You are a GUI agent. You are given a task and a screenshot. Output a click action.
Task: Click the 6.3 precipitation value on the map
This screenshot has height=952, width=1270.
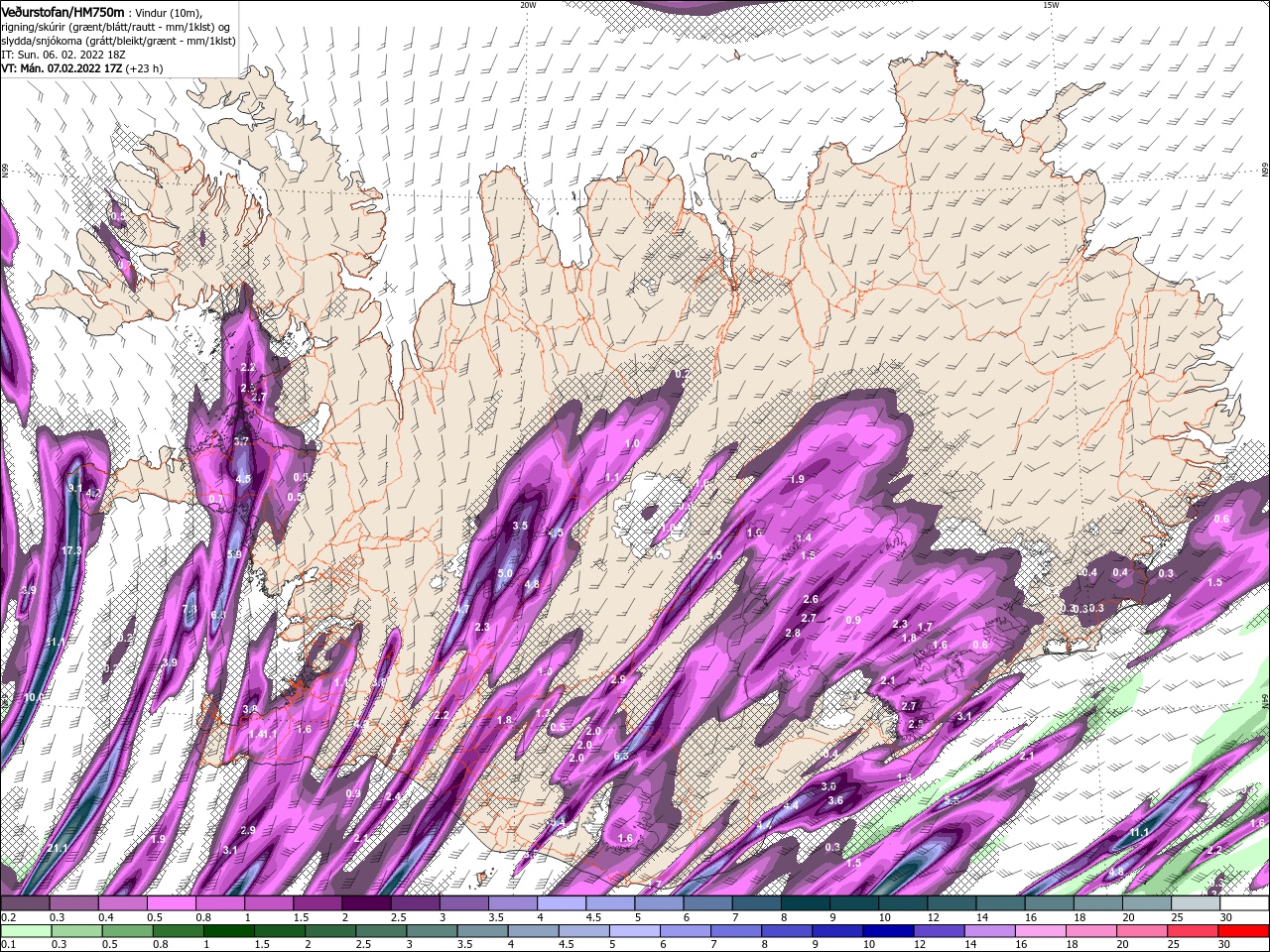tap(621, 756)
